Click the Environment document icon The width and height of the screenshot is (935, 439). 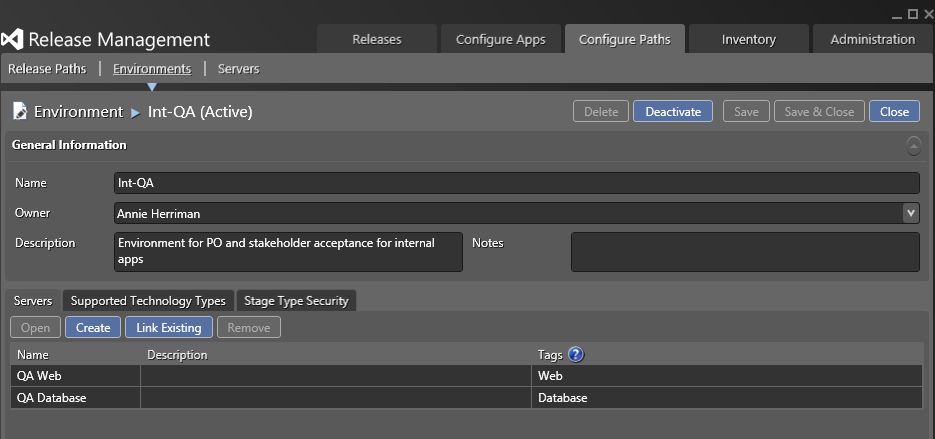coord(20,112)
